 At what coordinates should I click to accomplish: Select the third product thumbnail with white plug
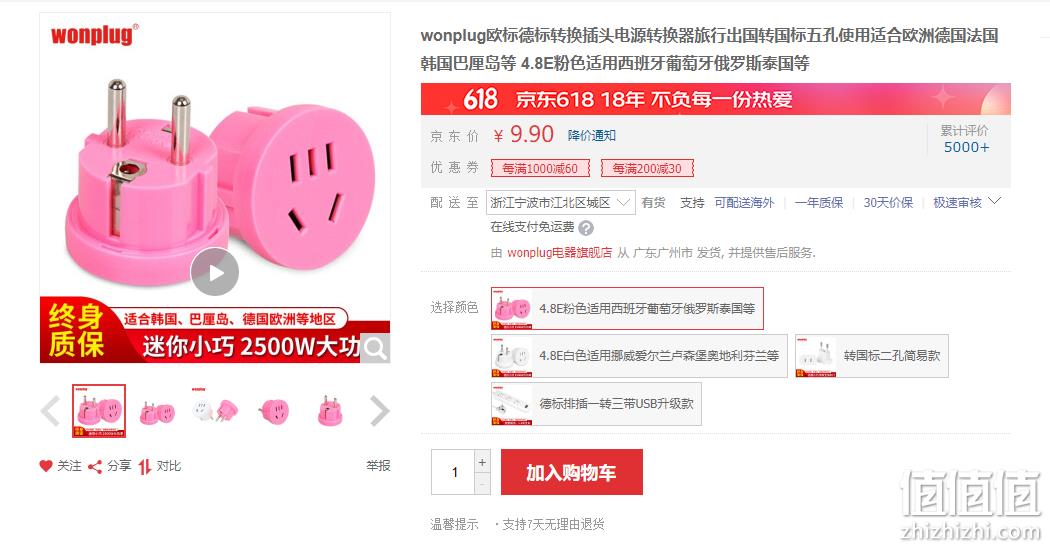tap(214, 410)
